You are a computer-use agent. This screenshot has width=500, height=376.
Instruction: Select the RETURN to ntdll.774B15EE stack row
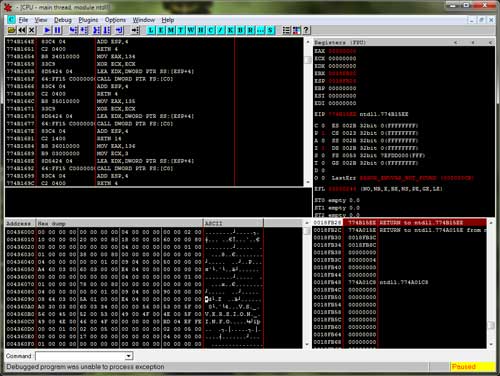pyautogui.click(x=399, y=223)
